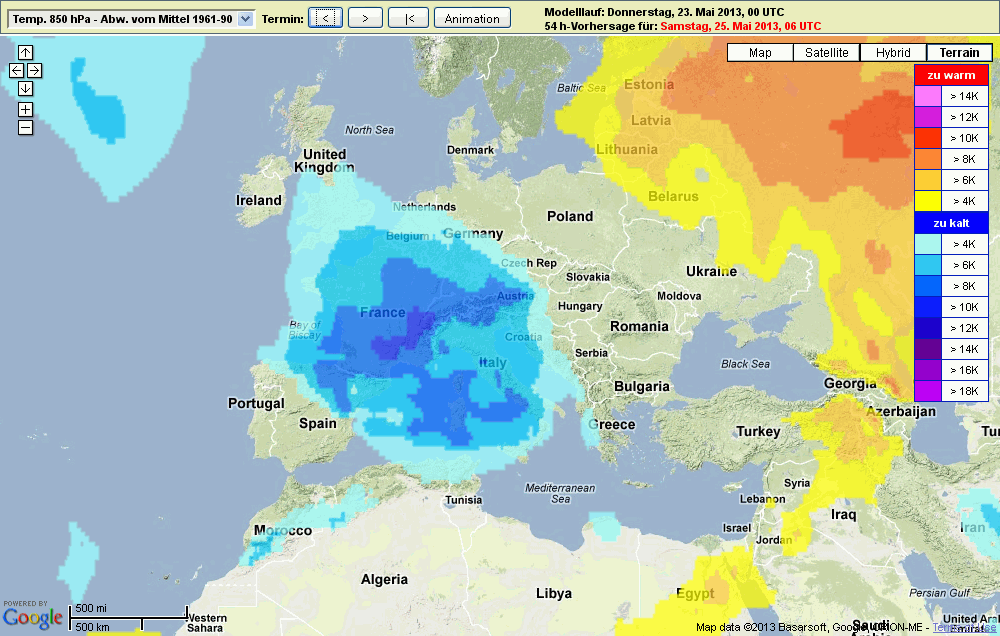Screen dimensions: 1000x636
Task: Click the Tunisia label on the map
Action: point(464,500)
